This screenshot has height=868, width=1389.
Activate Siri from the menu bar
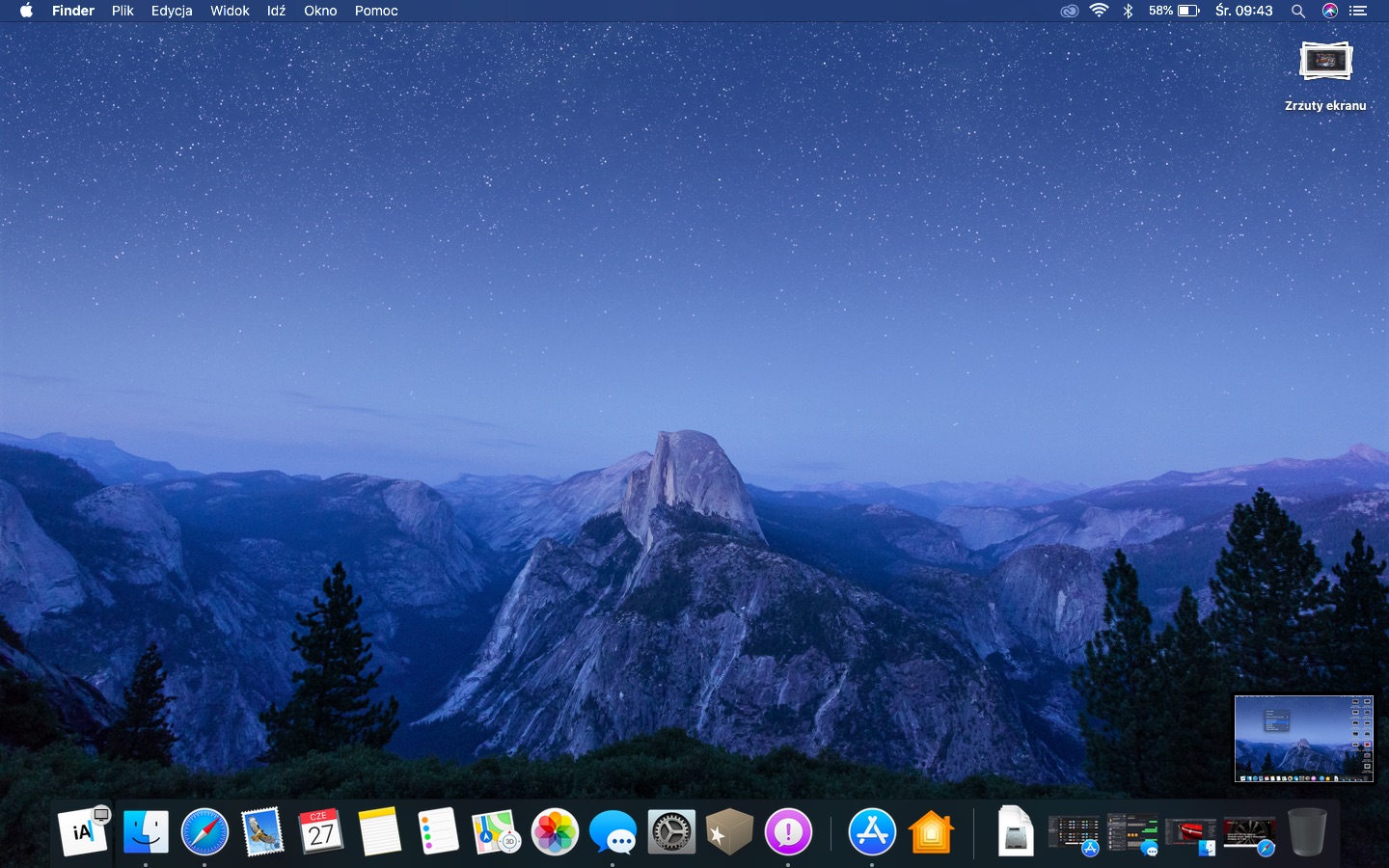click(x=1330, y=11)
